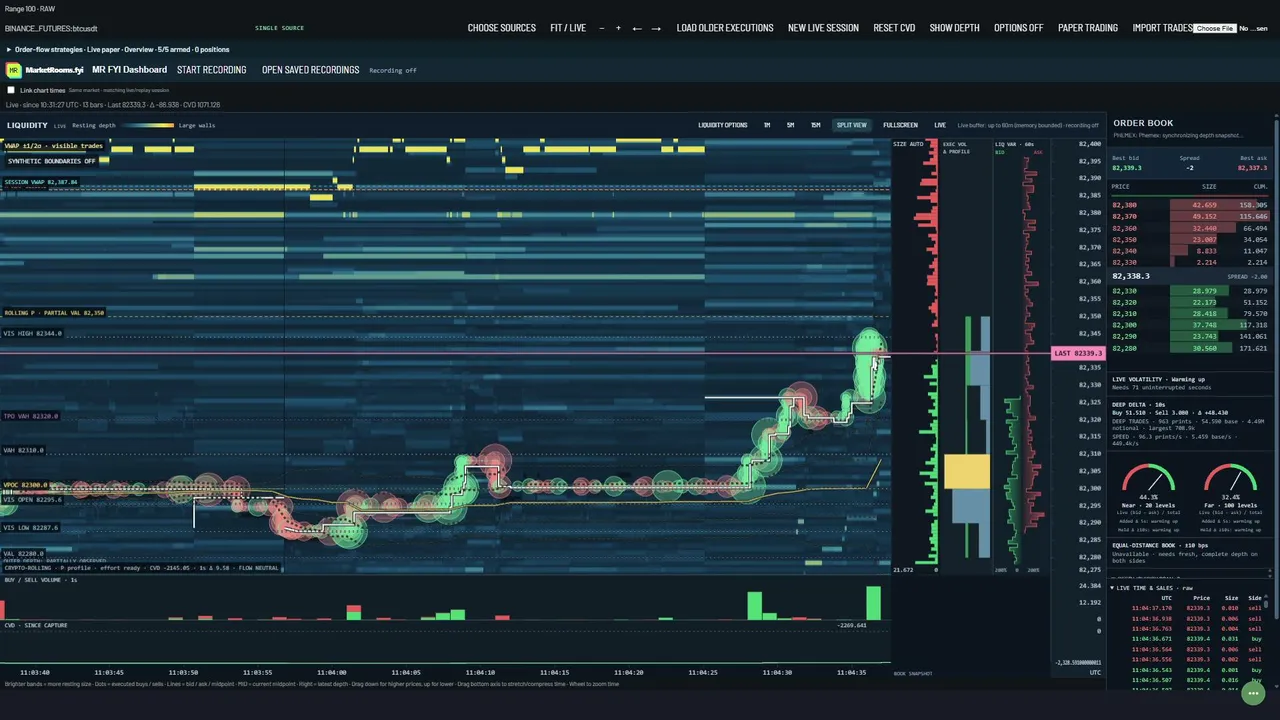The height and width of the screenshot is (720, 1280).
Task: Zoom in with the plus button
Action: pos(618,28)
